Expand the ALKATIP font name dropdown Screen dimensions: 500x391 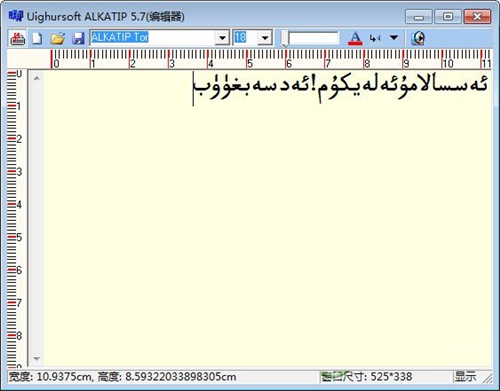pyautogui.click(x=222, y=38)
